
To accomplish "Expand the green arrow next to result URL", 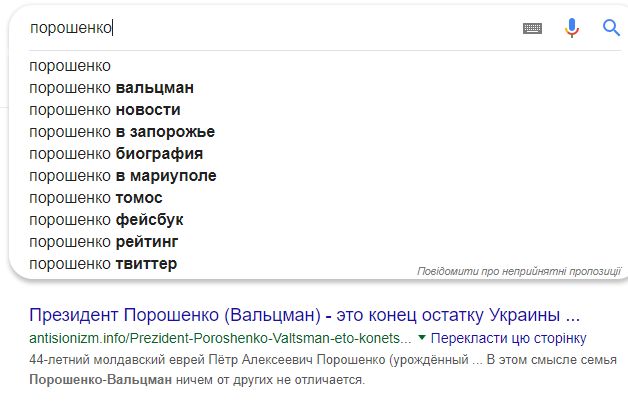I will tap(421, 338).
